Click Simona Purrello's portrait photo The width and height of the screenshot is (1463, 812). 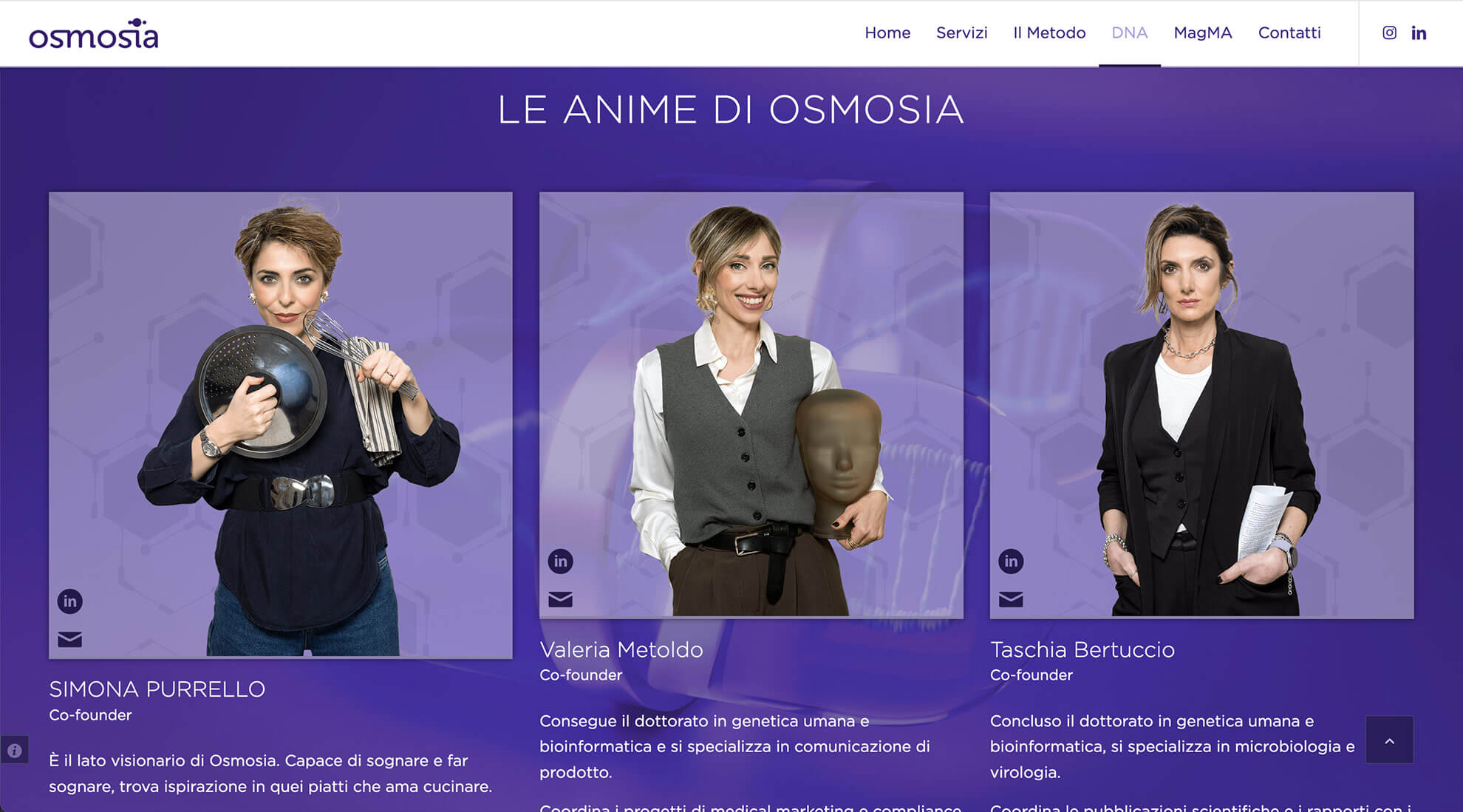tap(281, 425)
